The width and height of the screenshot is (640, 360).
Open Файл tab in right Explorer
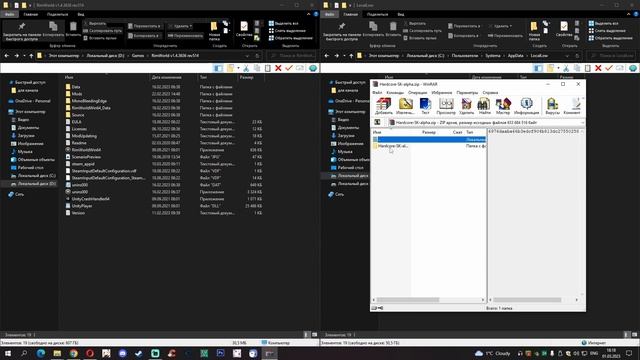329,14
